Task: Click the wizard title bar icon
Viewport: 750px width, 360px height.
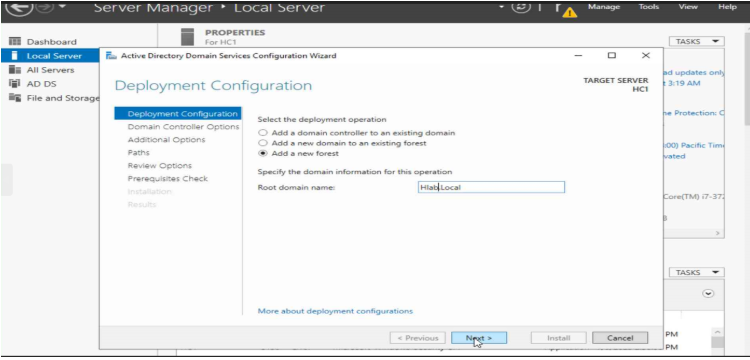Action: [x=111, y=55]
